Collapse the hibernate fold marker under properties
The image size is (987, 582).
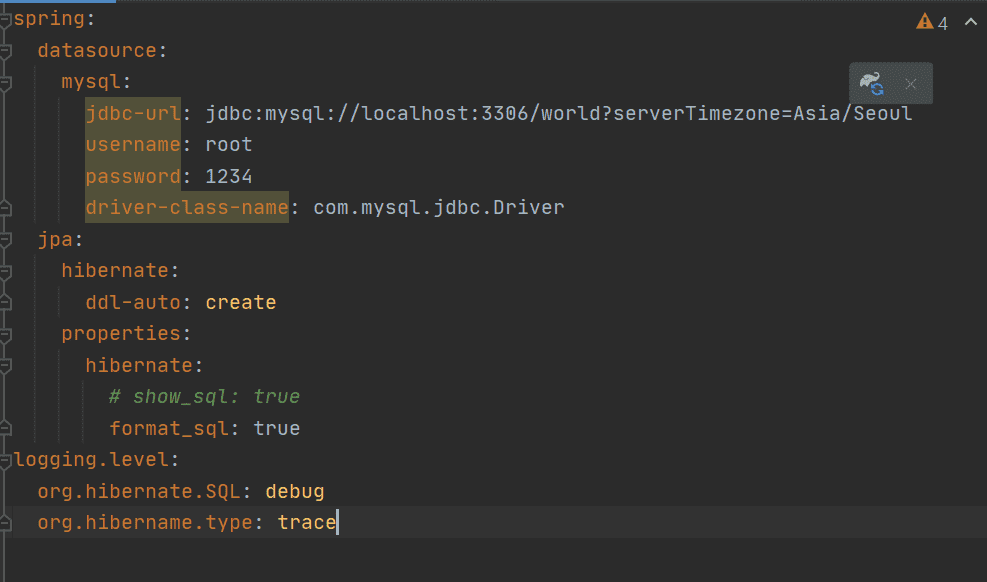coord(5,366)
